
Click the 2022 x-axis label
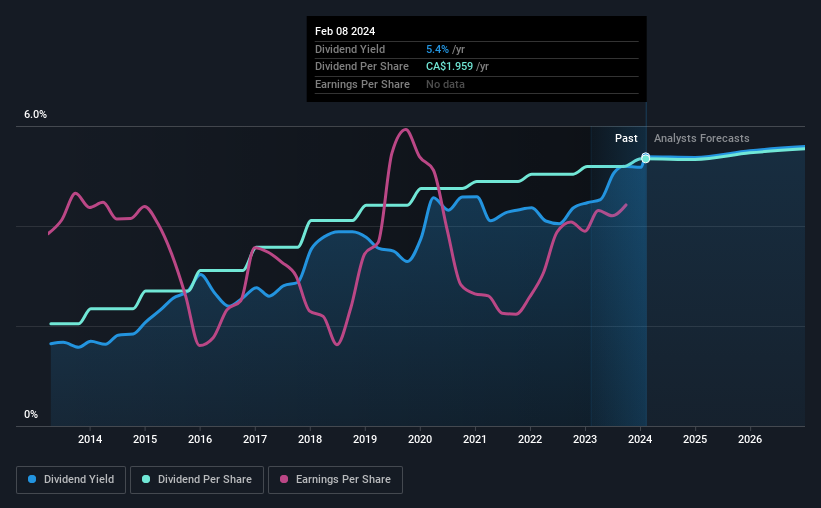(x=530, y=439)
